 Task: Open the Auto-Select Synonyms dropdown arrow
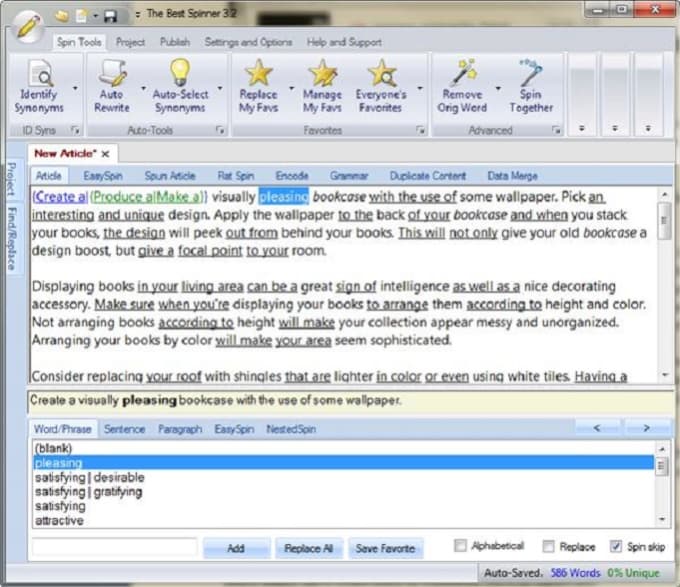pos(220,88)
